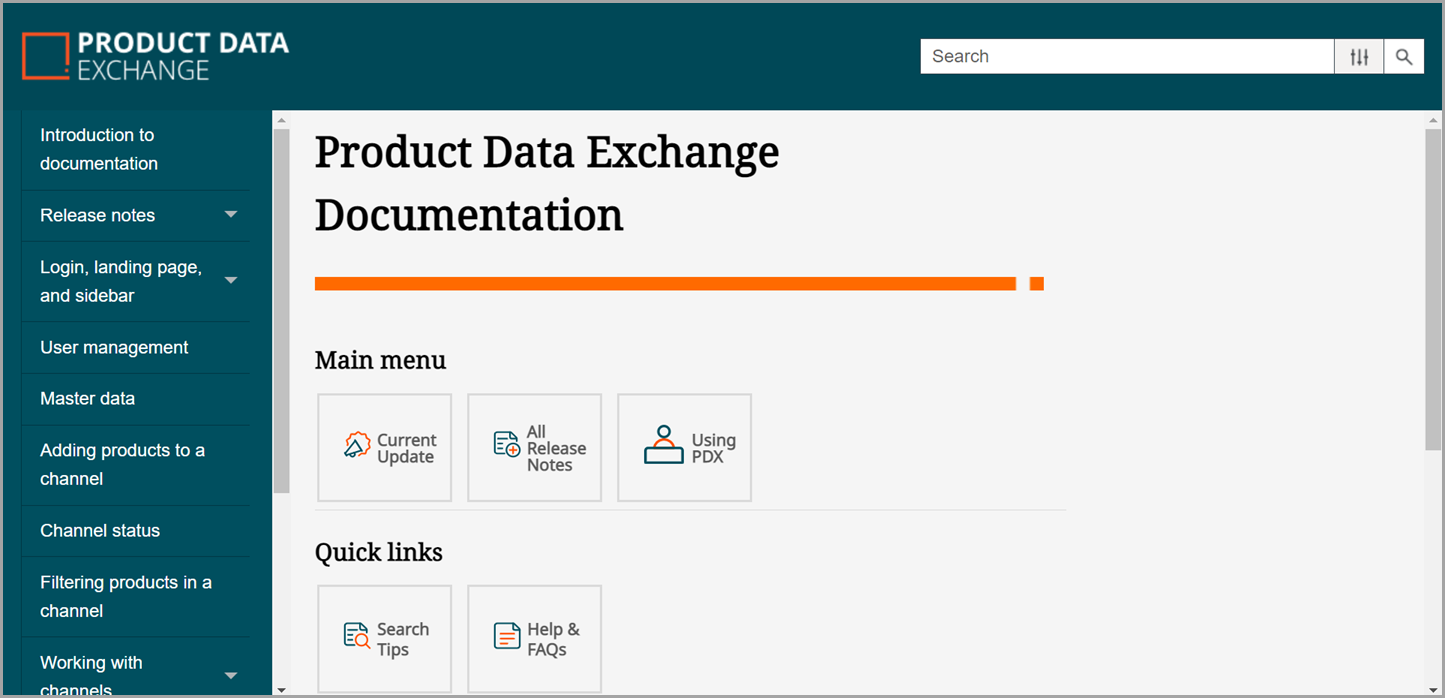This screenshot has width=1445, height=698.
Task: Expand the Working with channels arrow
Action: coord(231,676)
